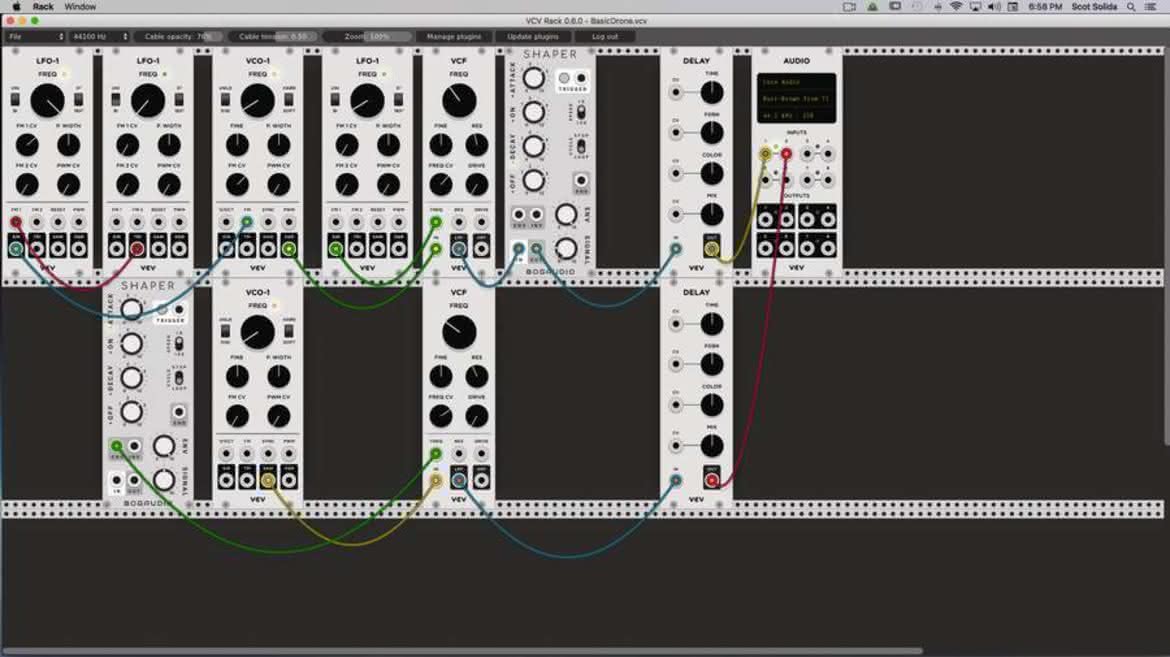Image resolution: width=1170 pixels, height=657 pixels.
Task: Click the Cable opacity slider
Action: click(179, 36)
